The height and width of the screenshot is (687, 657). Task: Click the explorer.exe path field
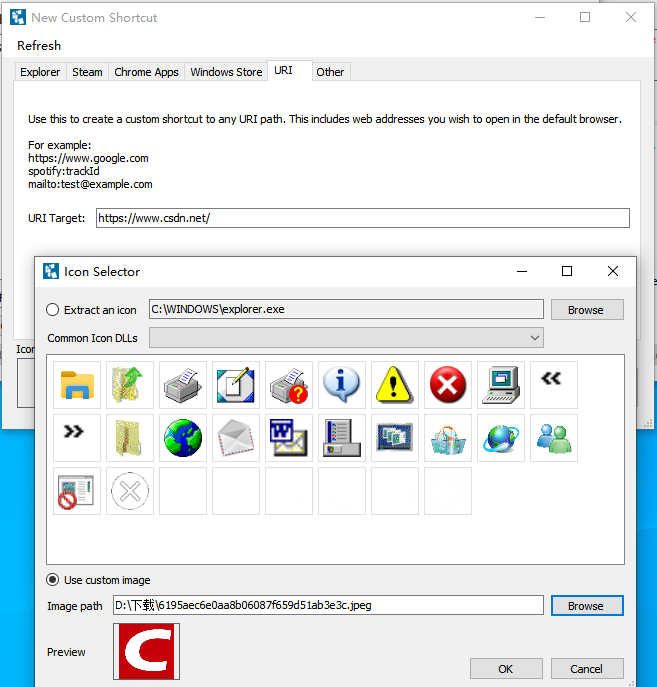(x=346, y=309)
